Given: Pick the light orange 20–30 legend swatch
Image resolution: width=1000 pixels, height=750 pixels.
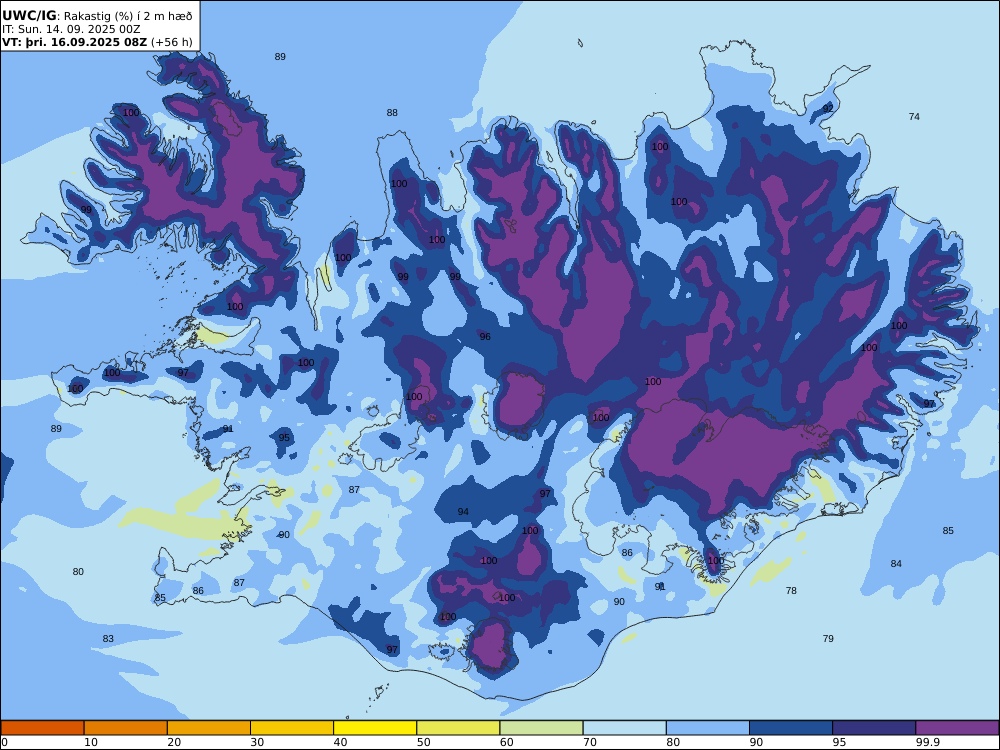Looking at the screenshot, I should [209, 728].
